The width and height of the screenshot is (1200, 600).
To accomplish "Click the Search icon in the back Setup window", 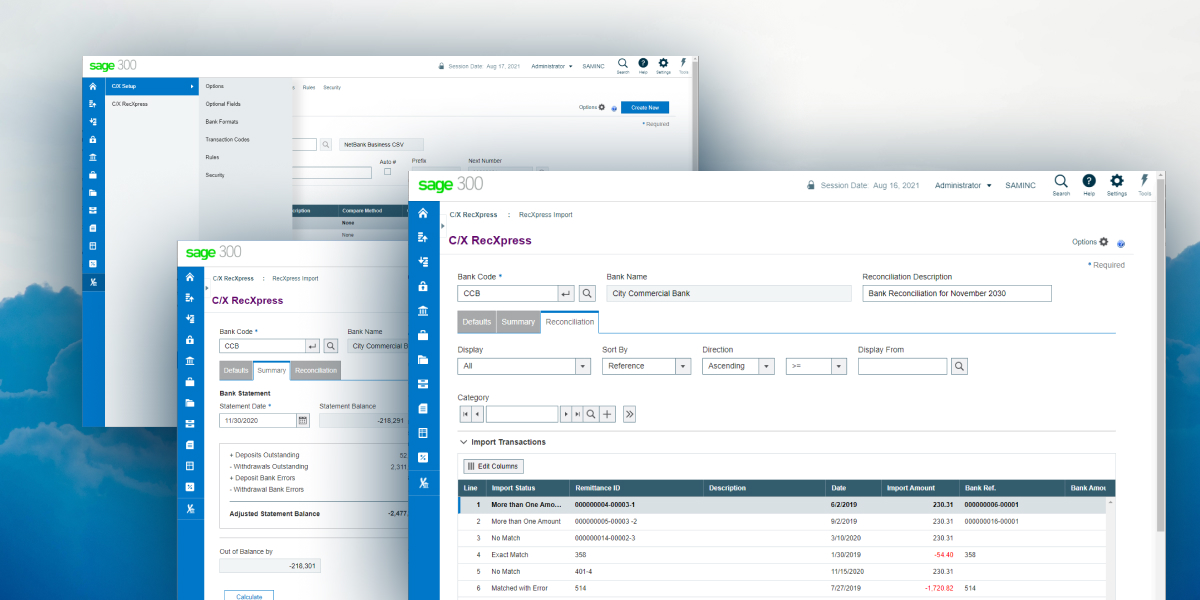I will pos(623,65).
